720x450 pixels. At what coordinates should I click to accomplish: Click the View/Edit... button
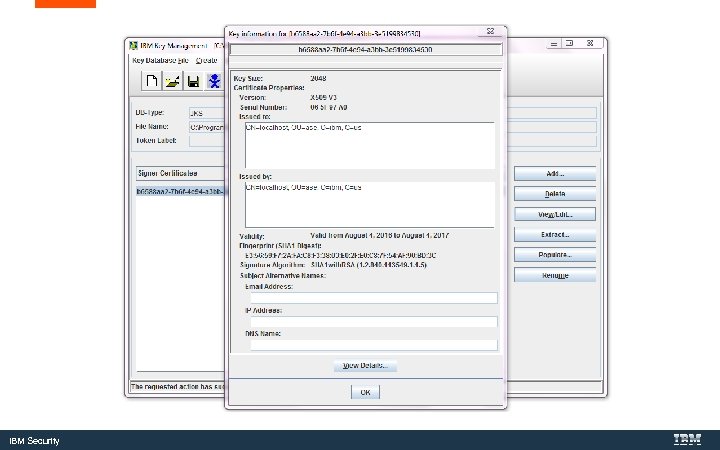tap(555, 214)
